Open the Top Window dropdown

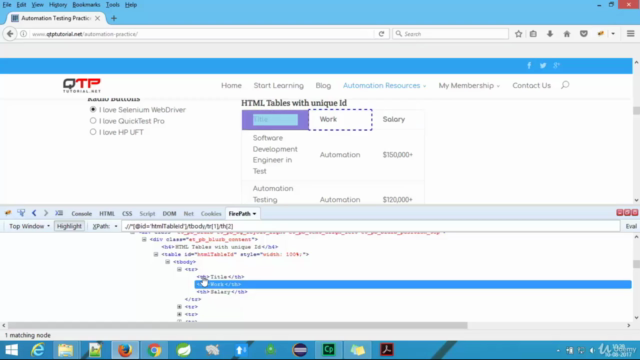point(29,226)
